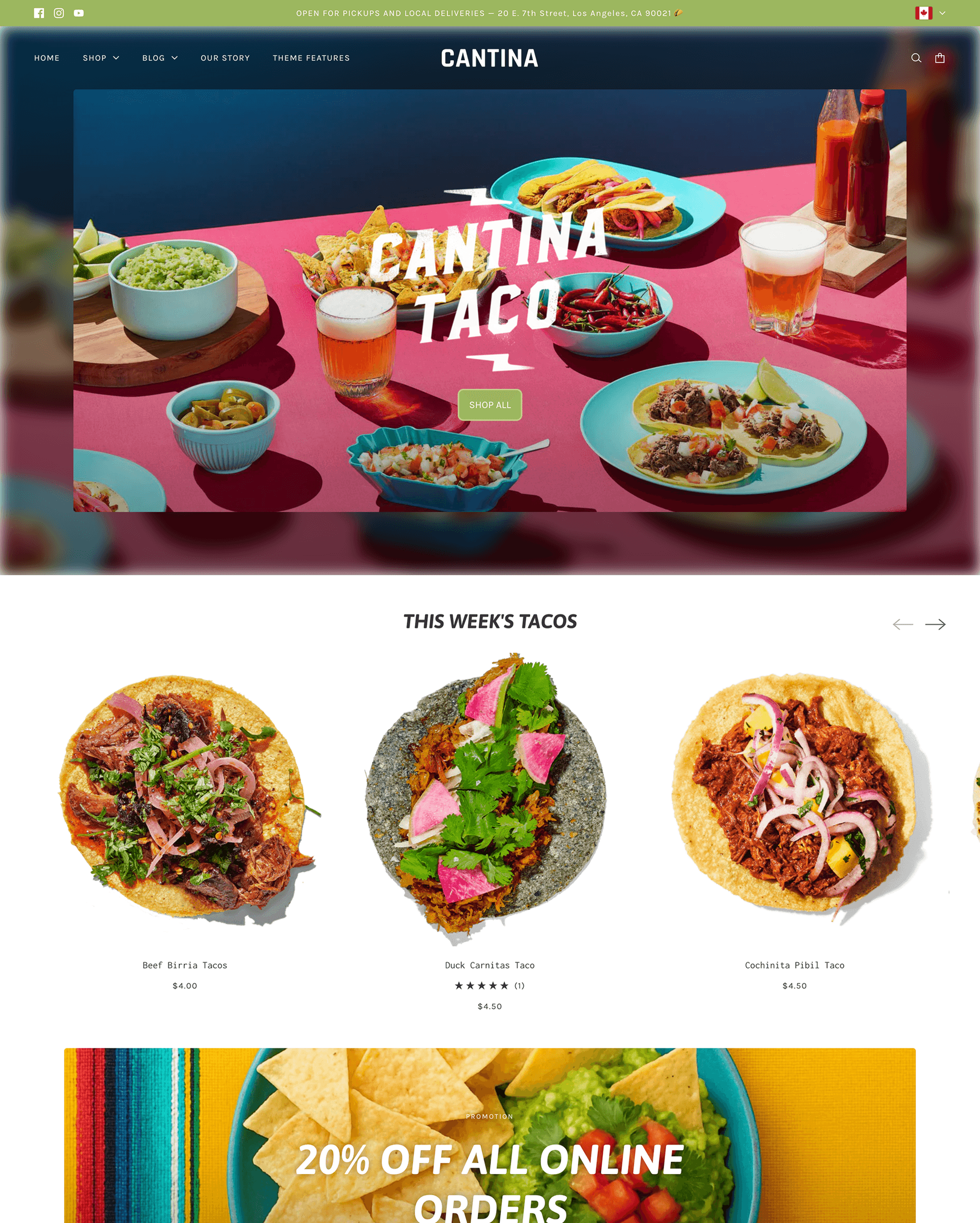Open Beef Birria Tacos product link

coord(185,965)
